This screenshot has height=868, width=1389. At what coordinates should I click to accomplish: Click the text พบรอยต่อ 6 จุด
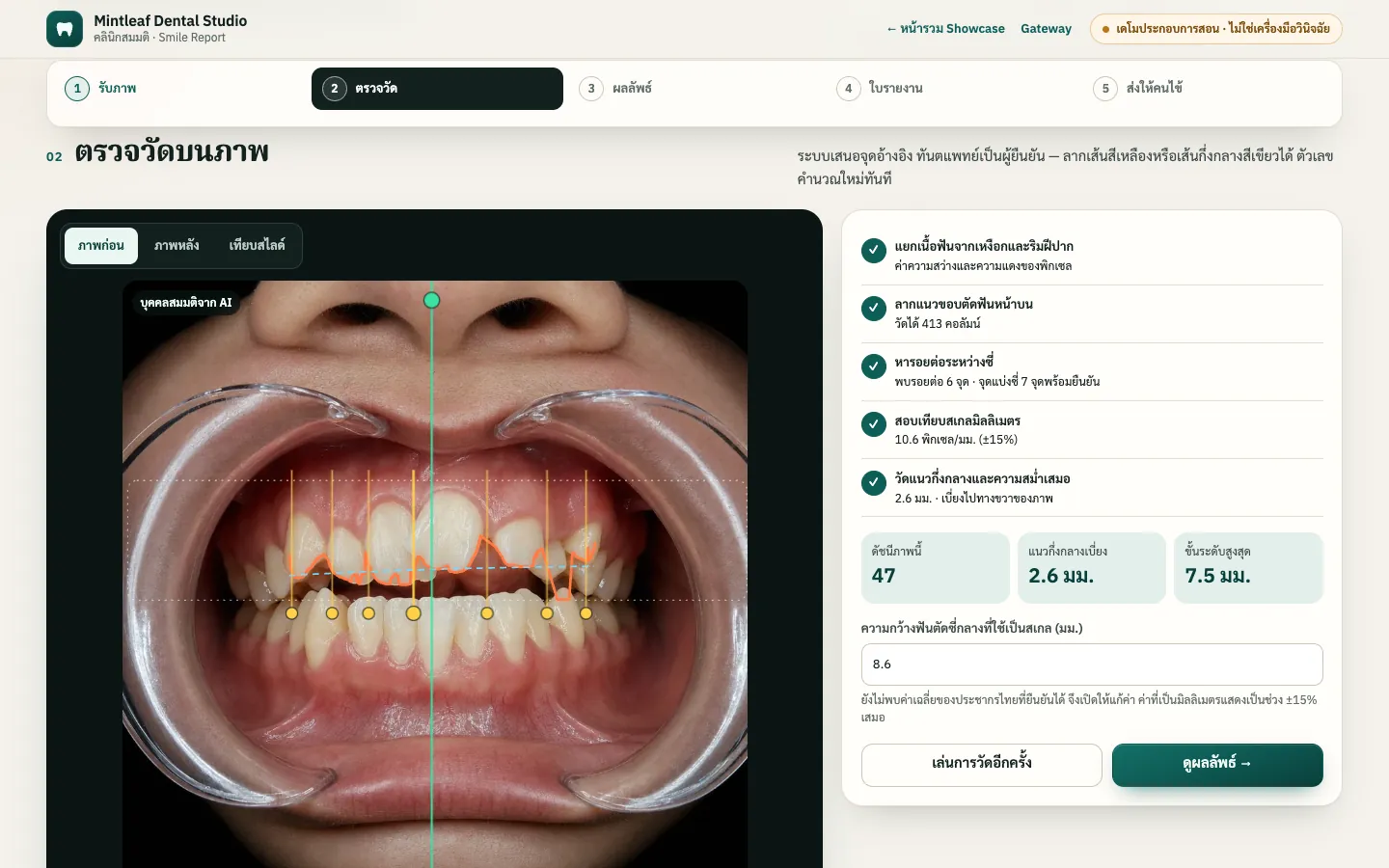pyautogui.click(x=933, y=382)
